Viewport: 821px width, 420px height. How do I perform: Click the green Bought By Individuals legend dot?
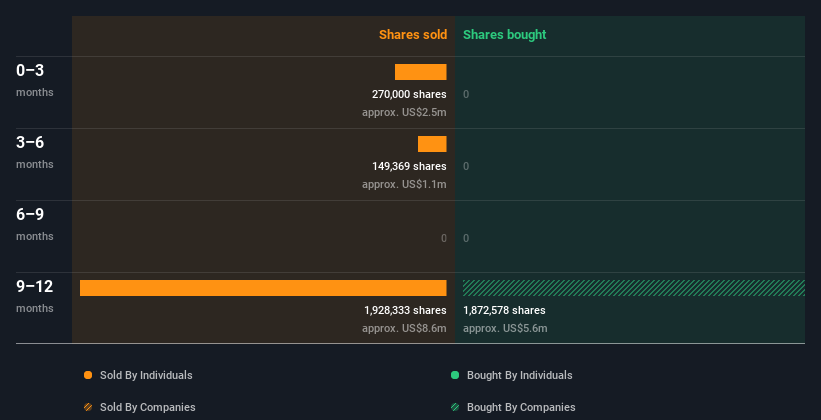click(x=455, y=375)
